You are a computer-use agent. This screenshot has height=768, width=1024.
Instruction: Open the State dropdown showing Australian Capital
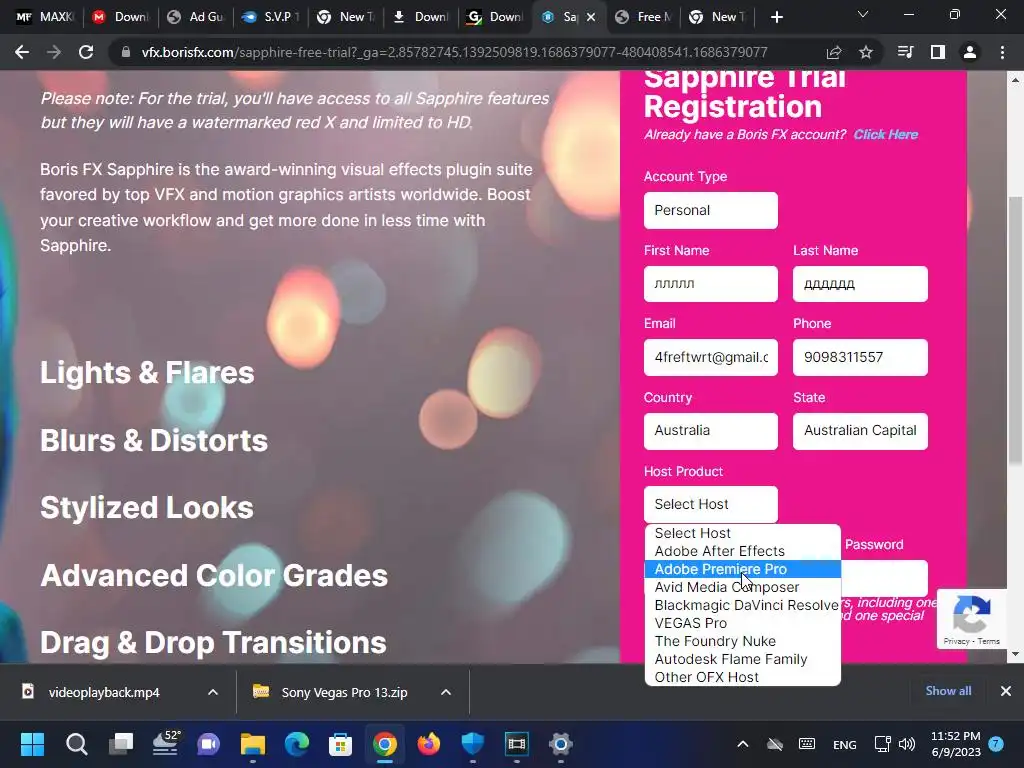[x=860, y=430]
